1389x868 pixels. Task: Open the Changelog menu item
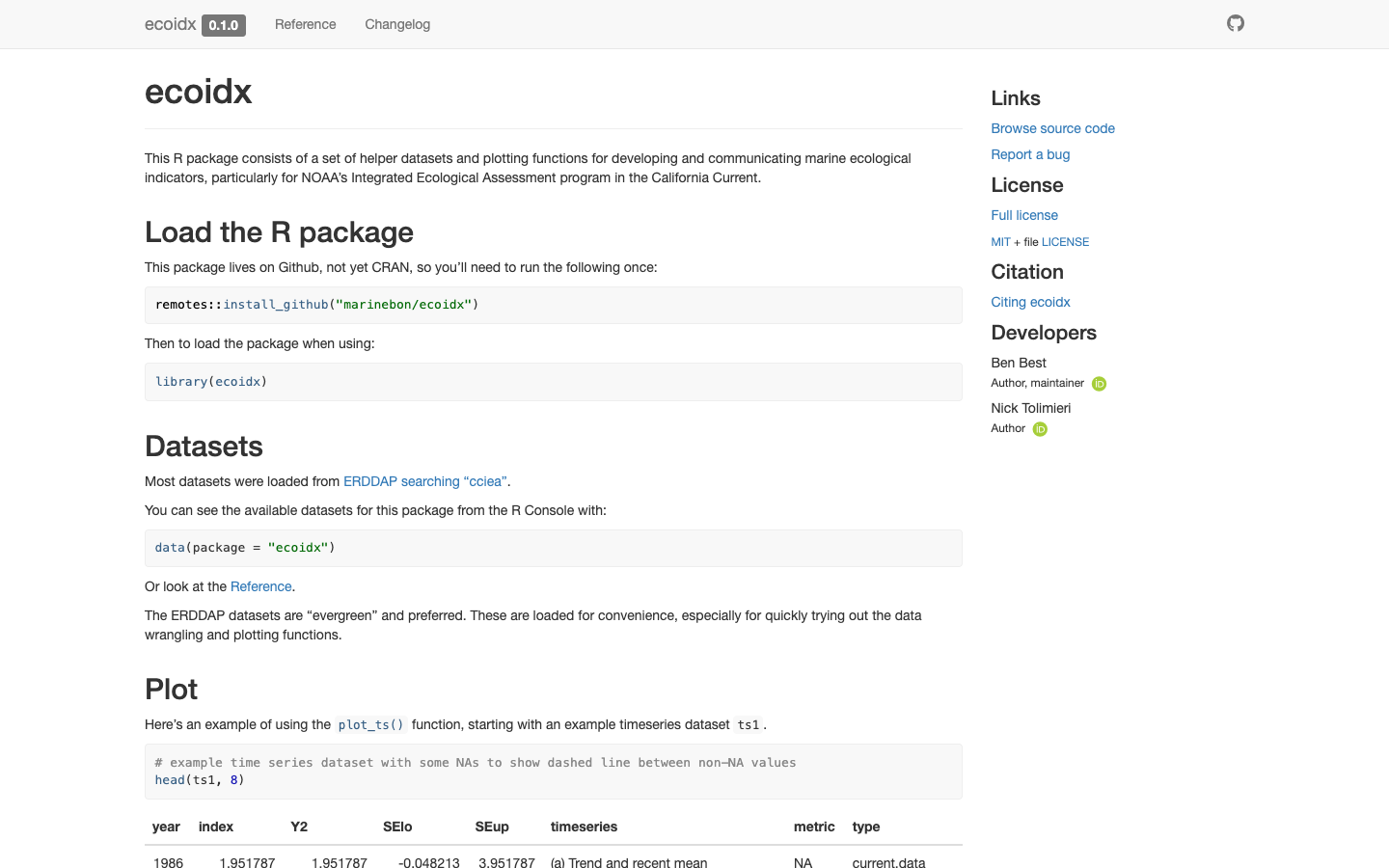click(397, 24)
